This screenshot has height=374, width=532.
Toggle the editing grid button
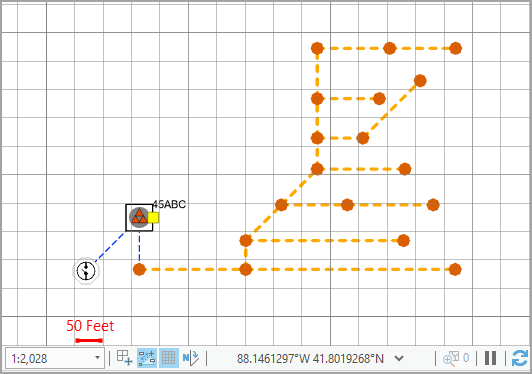pos(169,358)
